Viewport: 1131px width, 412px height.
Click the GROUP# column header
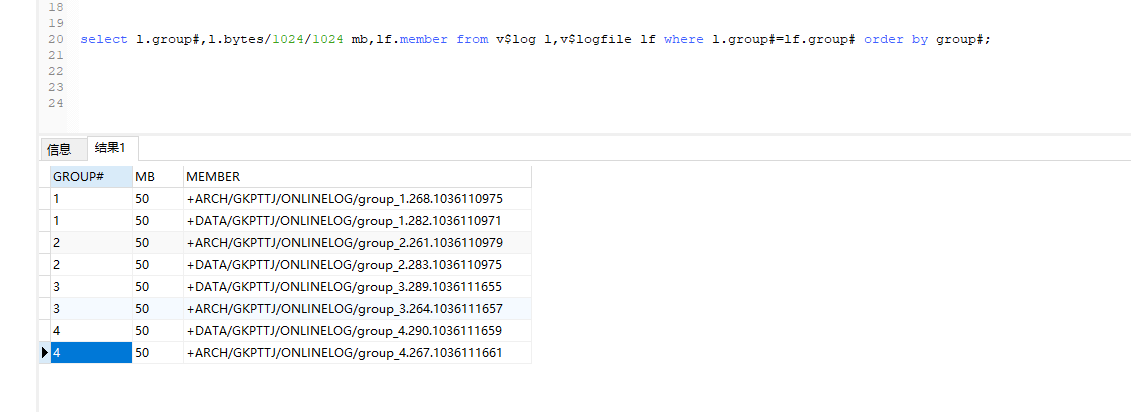[x=92, y=177]
